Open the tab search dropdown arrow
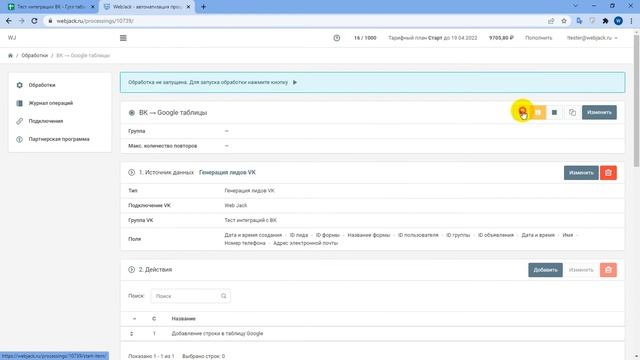 [575, 6]
